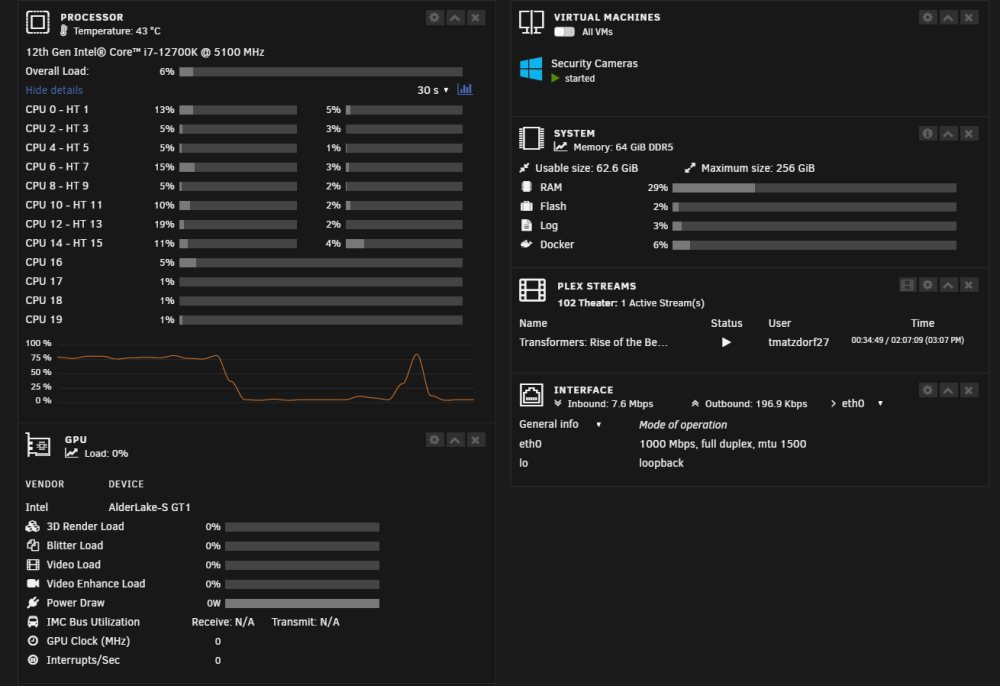
Task: Click Plex Streams header film strip button
Action: (907, 285)
